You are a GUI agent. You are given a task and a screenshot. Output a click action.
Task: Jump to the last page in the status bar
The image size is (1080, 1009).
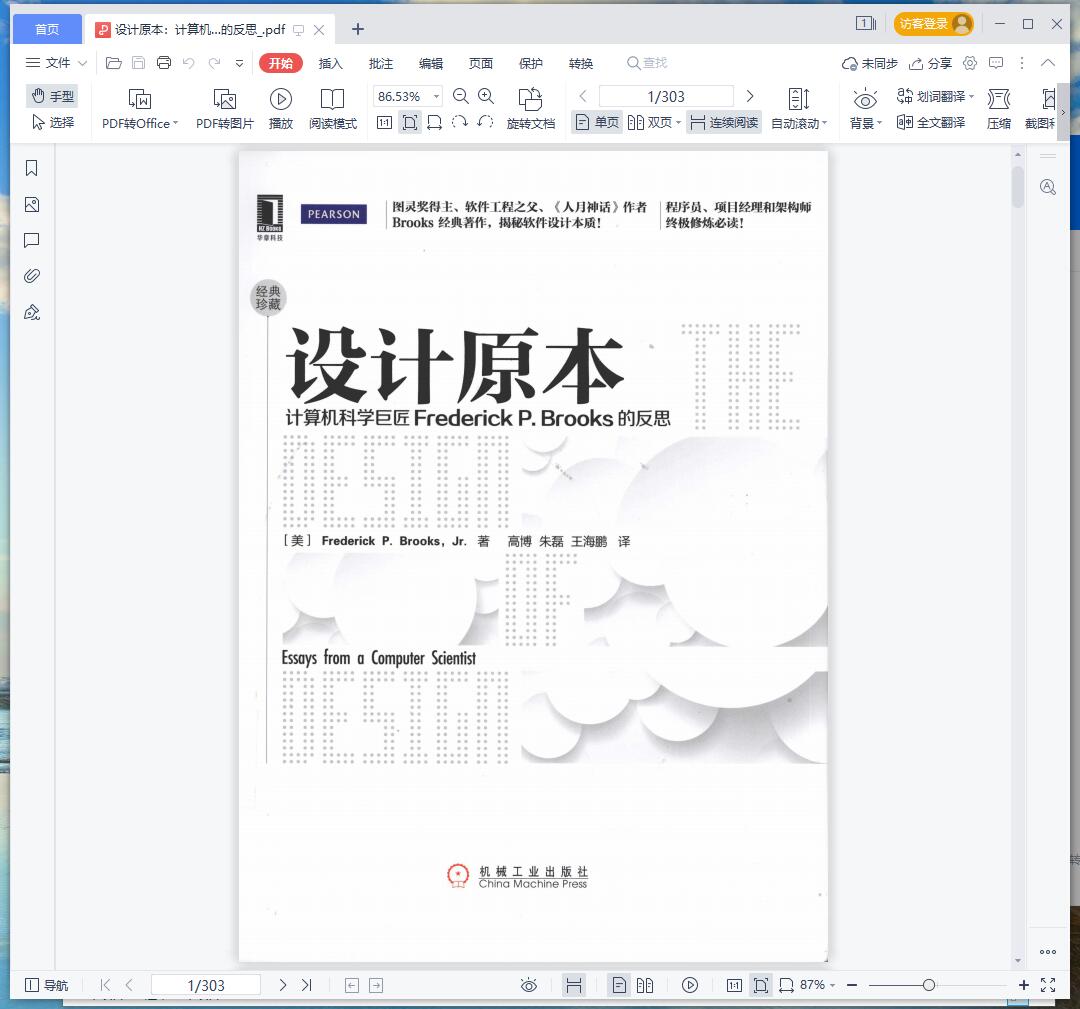click(307, 985)
